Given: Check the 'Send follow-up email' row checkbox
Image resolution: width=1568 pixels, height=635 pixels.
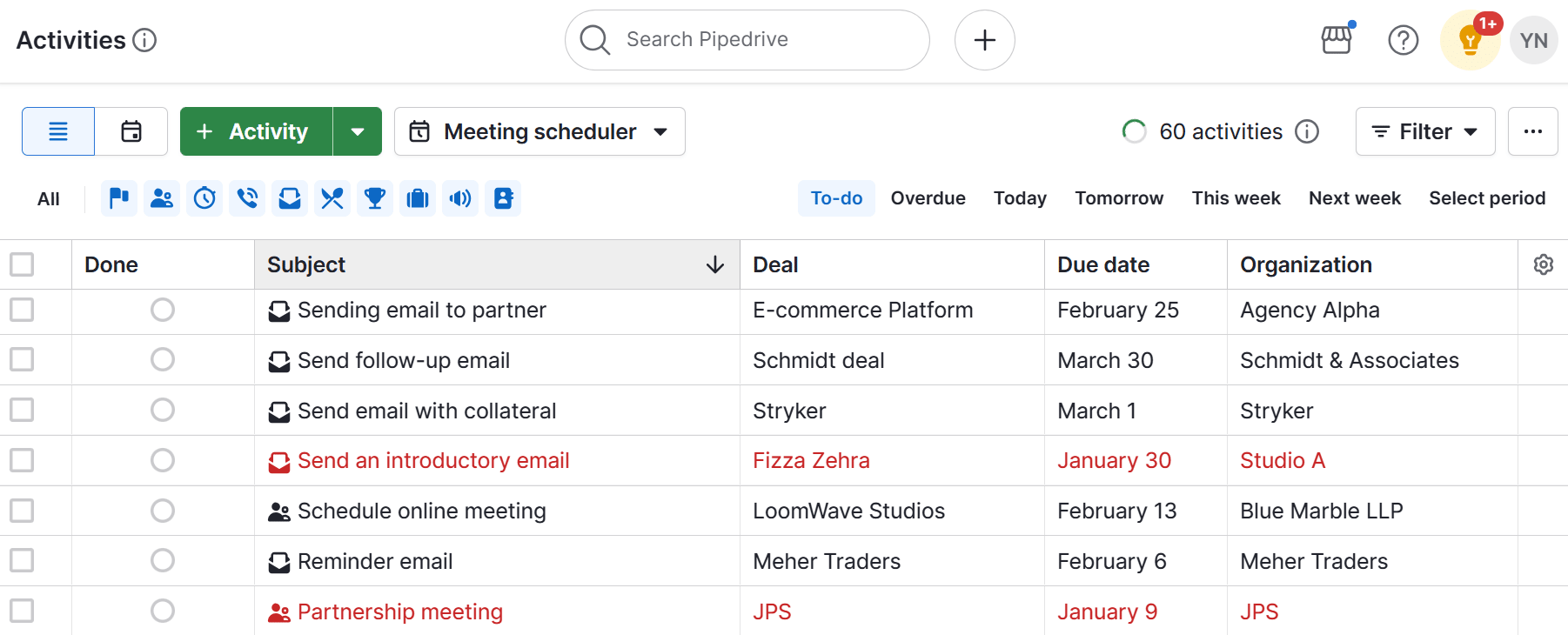Looking at the screenshot, I should pyautogui.click(x=22, y=359).
